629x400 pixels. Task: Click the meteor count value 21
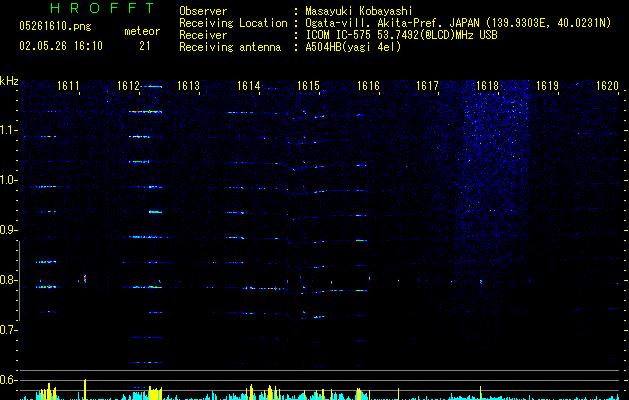pos(144,46)
